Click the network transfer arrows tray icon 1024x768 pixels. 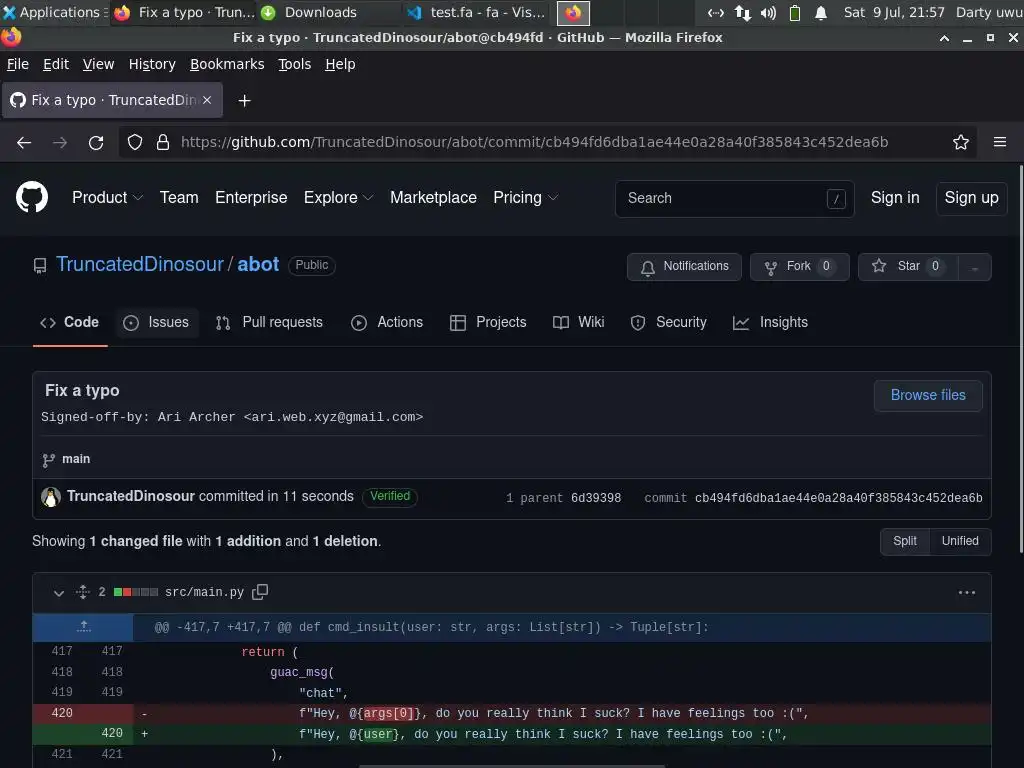coord(743,12)
